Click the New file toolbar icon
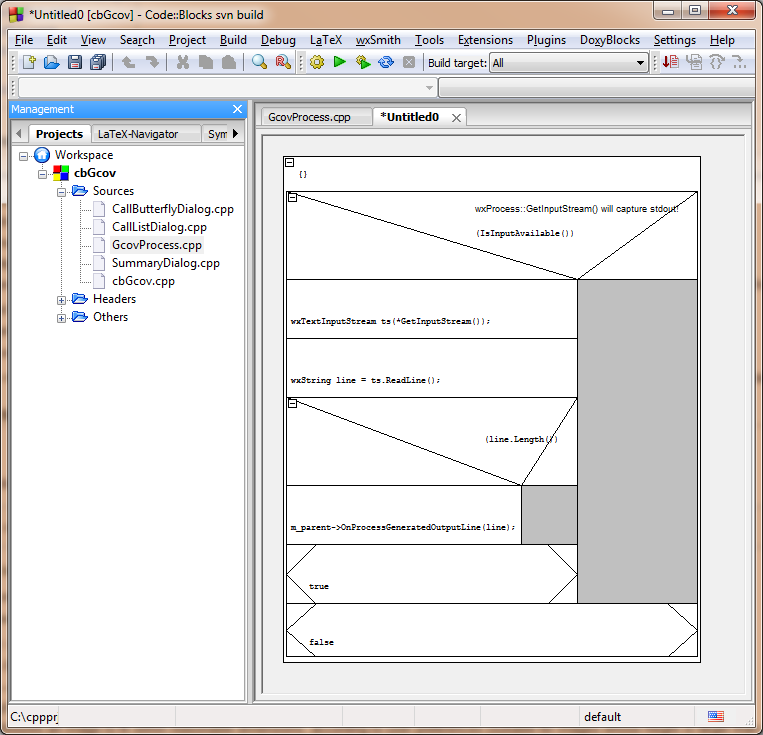 tap(29, 62)
